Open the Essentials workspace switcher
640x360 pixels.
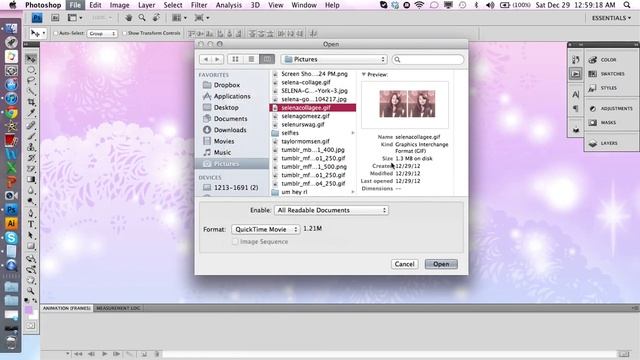pyautogui.click(x=611, y=18)
